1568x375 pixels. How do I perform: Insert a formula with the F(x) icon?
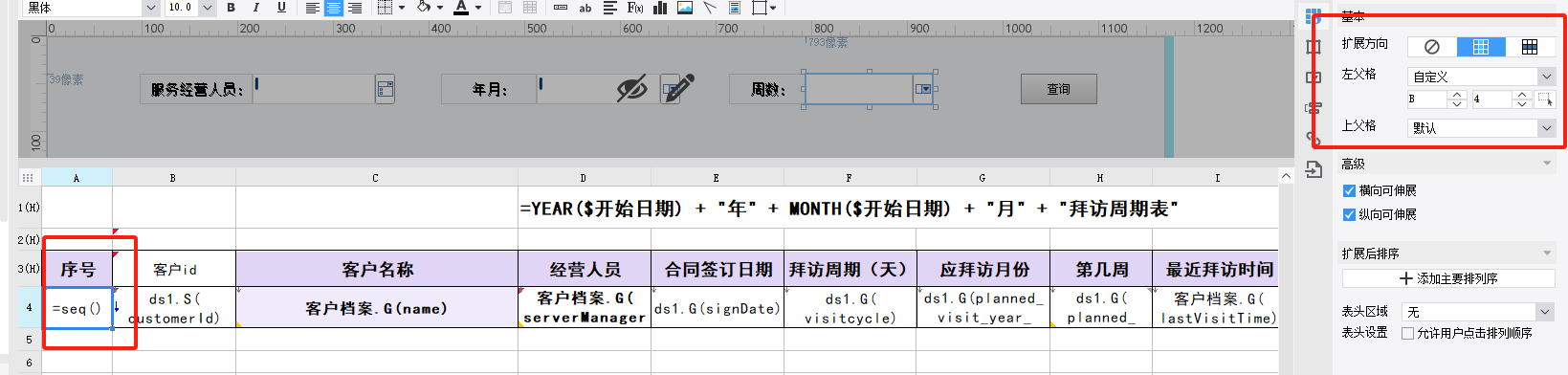[x=635, y=8]
